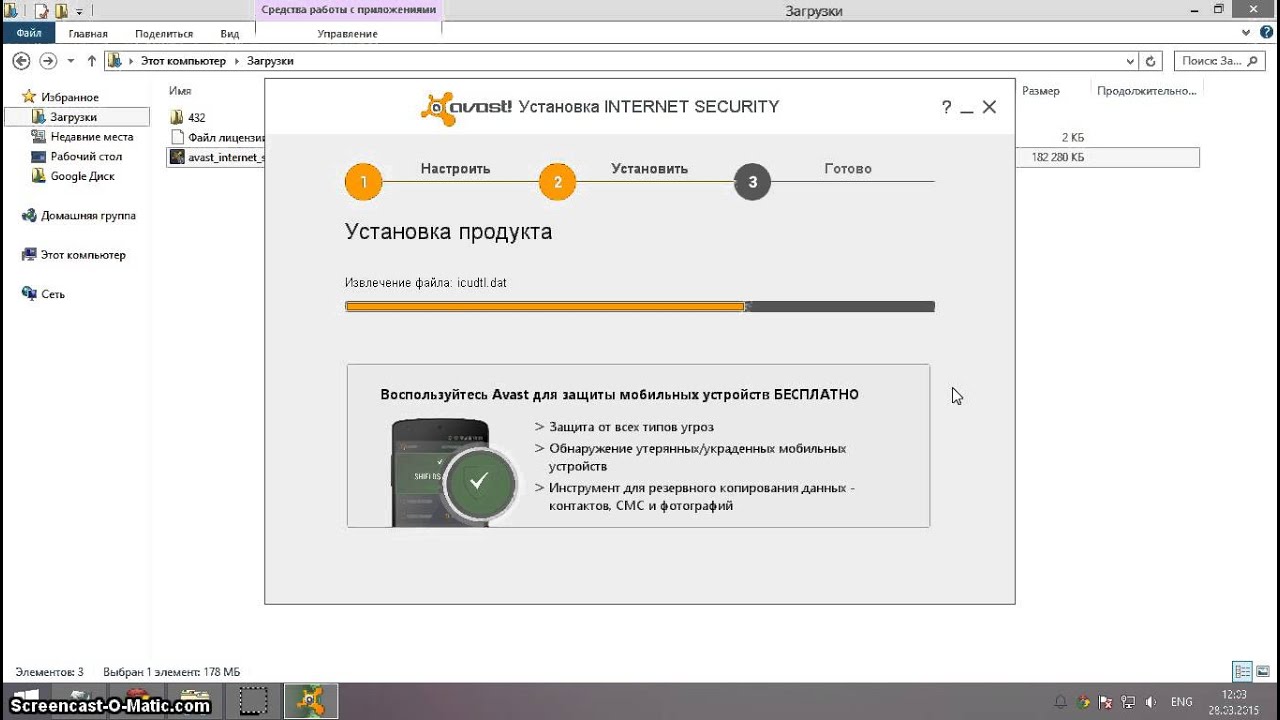Click the Avast mobile protection promo banner

638,445
